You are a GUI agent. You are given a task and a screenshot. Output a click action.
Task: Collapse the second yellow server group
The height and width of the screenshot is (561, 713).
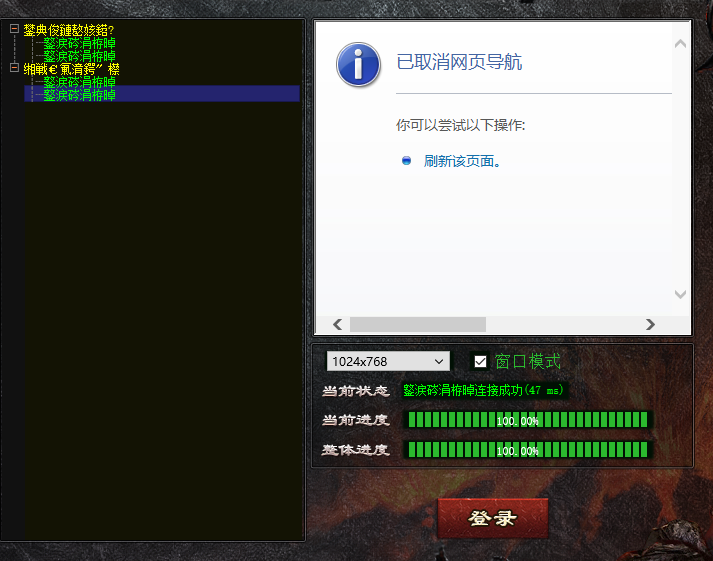point(14,68)
